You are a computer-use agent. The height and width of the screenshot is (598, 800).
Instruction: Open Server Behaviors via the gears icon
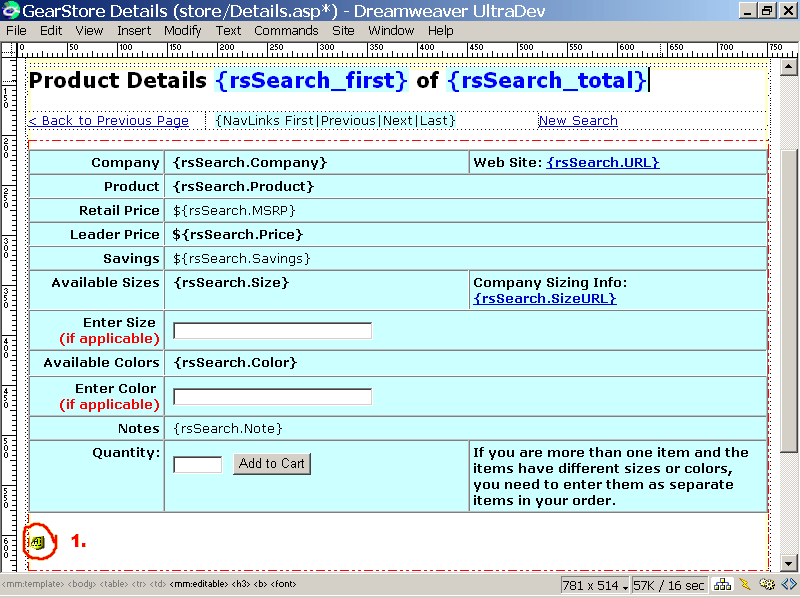(767, 585)
